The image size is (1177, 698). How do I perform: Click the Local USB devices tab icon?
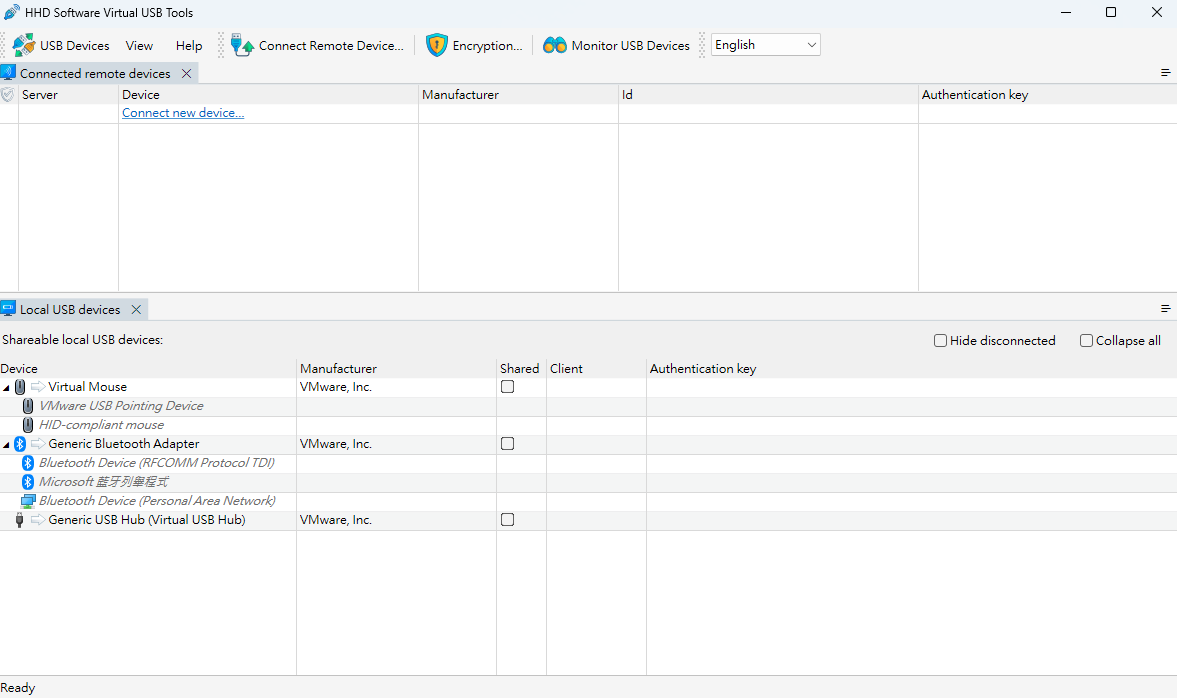(x=8, y=308)
